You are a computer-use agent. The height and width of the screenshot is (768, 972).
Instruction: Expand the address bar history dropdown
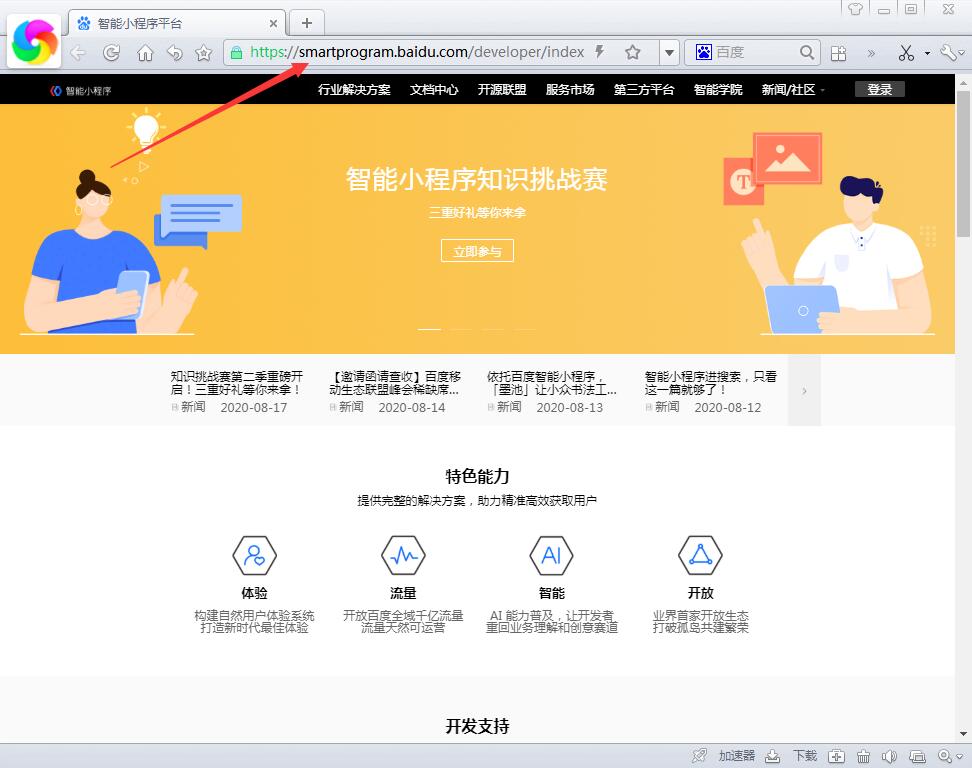tap(669, 53)
